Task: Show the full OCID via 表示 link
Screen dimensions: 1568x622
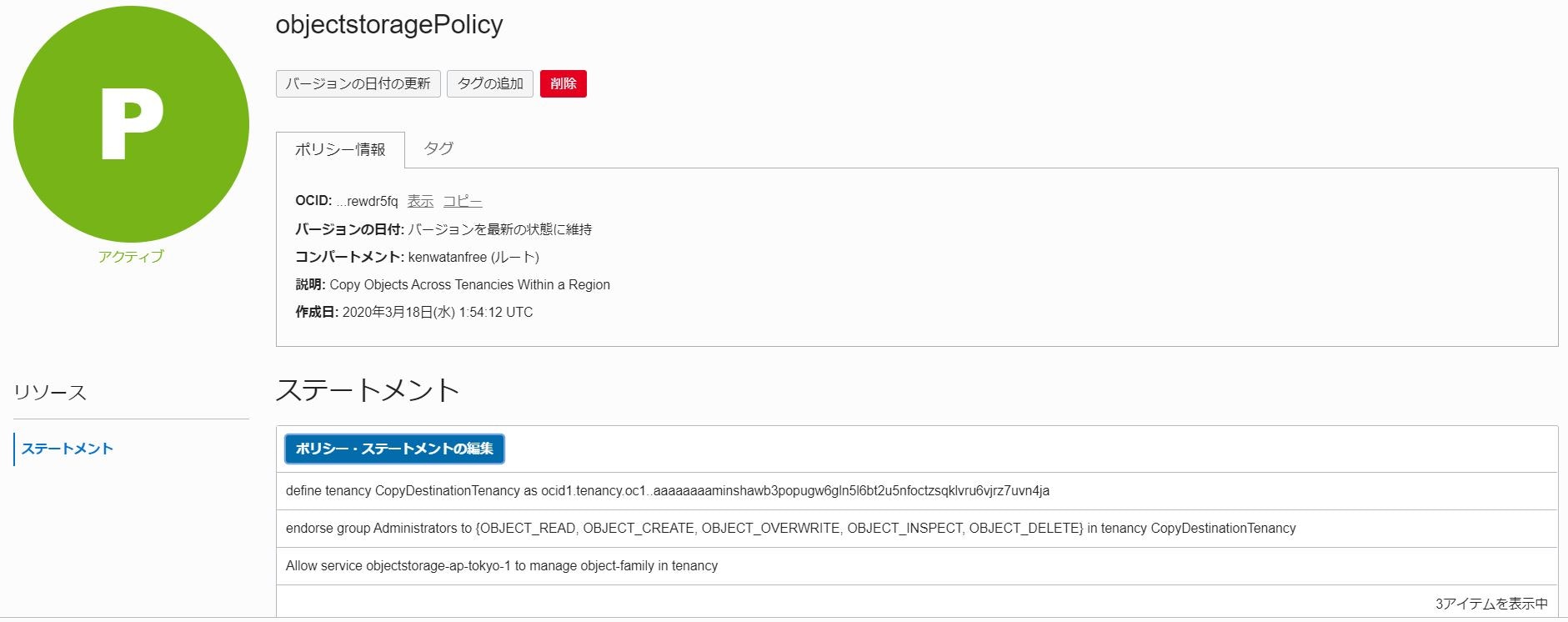Action: 420,201
